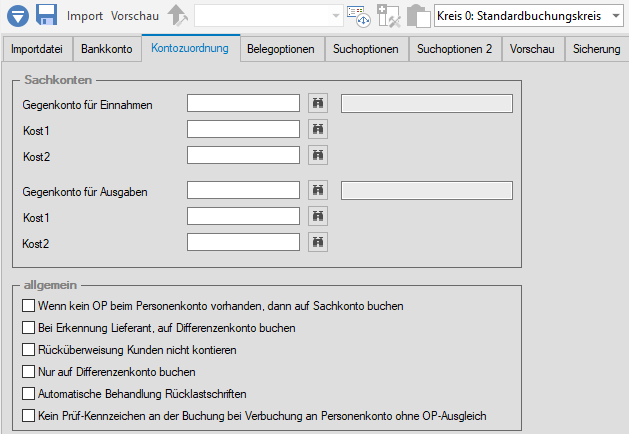Click the clipboard paste toolbar icon
The height and width of the screenshot is (434, 629).
(x=418, y=16)
